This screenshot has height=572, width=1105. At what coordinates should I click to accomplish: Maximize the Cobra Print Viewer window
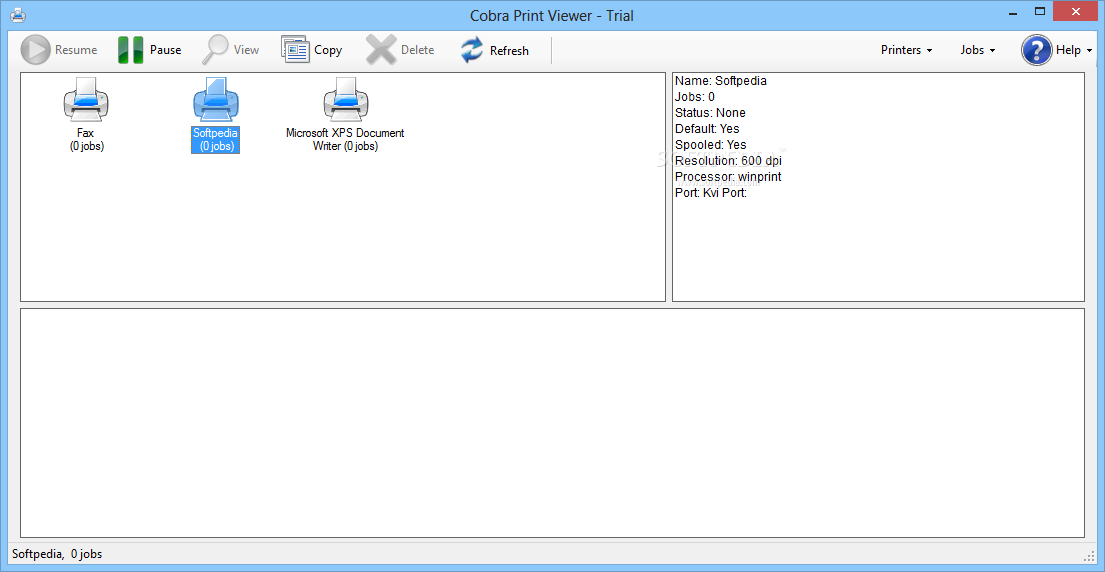(1039, 12)
